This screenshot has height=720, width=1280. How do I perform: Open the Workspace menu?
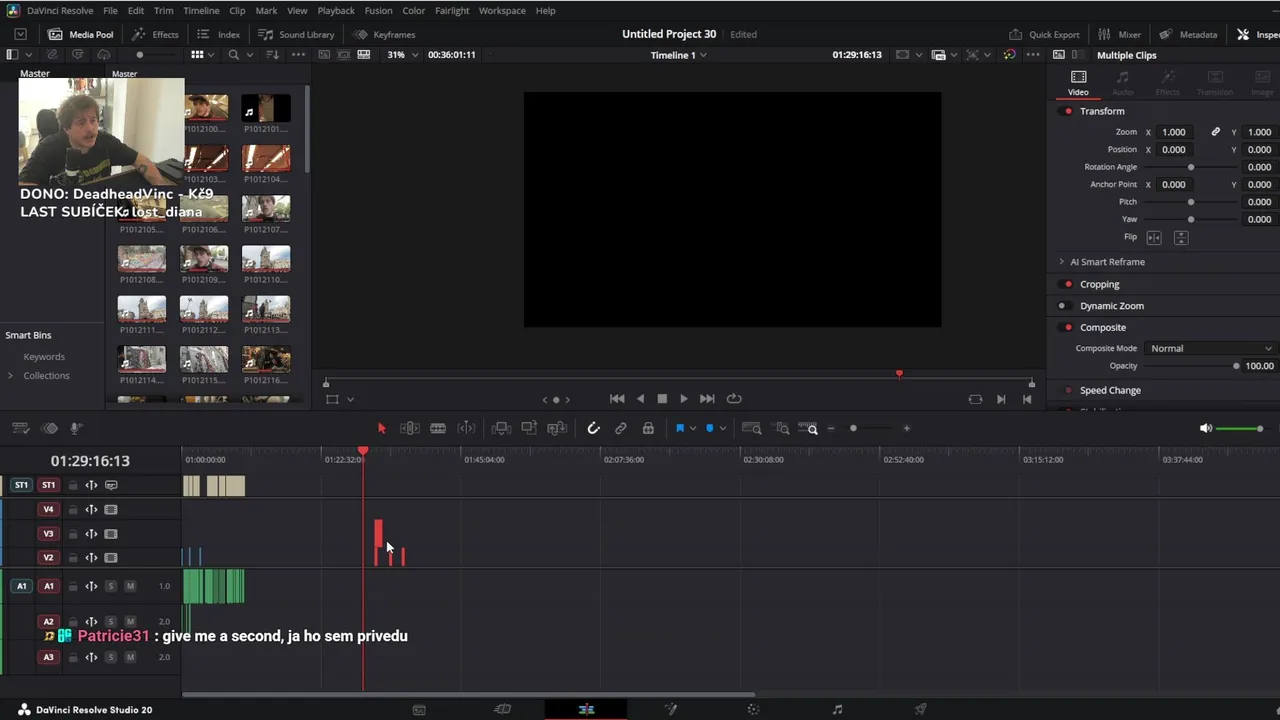pos(502,10)
